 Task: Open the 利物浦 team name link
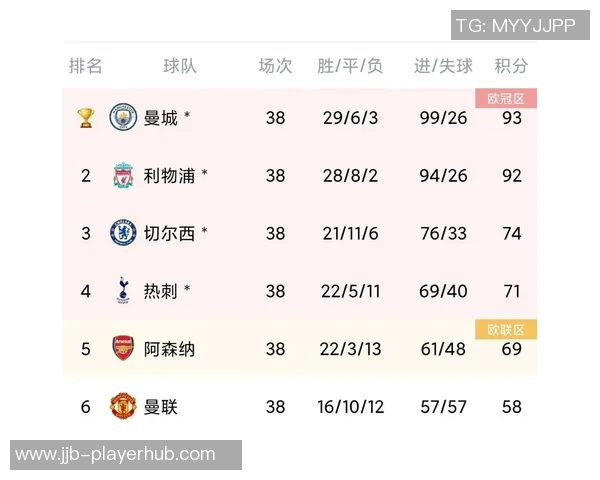pos(170,176)
